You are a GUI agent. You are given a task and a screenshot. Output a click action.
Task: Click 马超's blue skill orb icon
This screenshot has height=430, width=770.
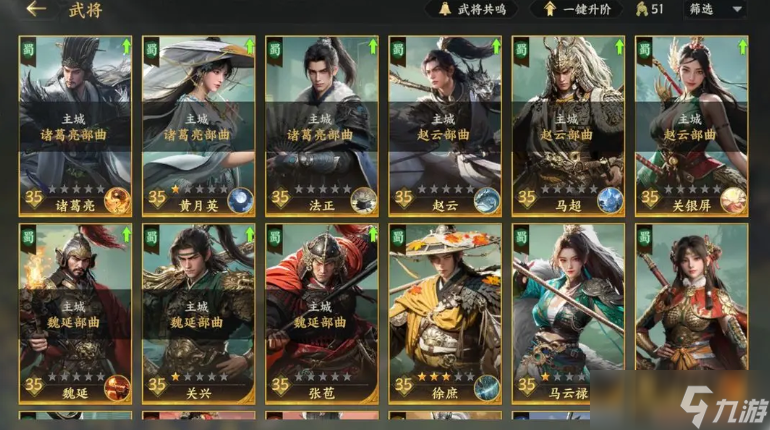(x=610, y=200)
